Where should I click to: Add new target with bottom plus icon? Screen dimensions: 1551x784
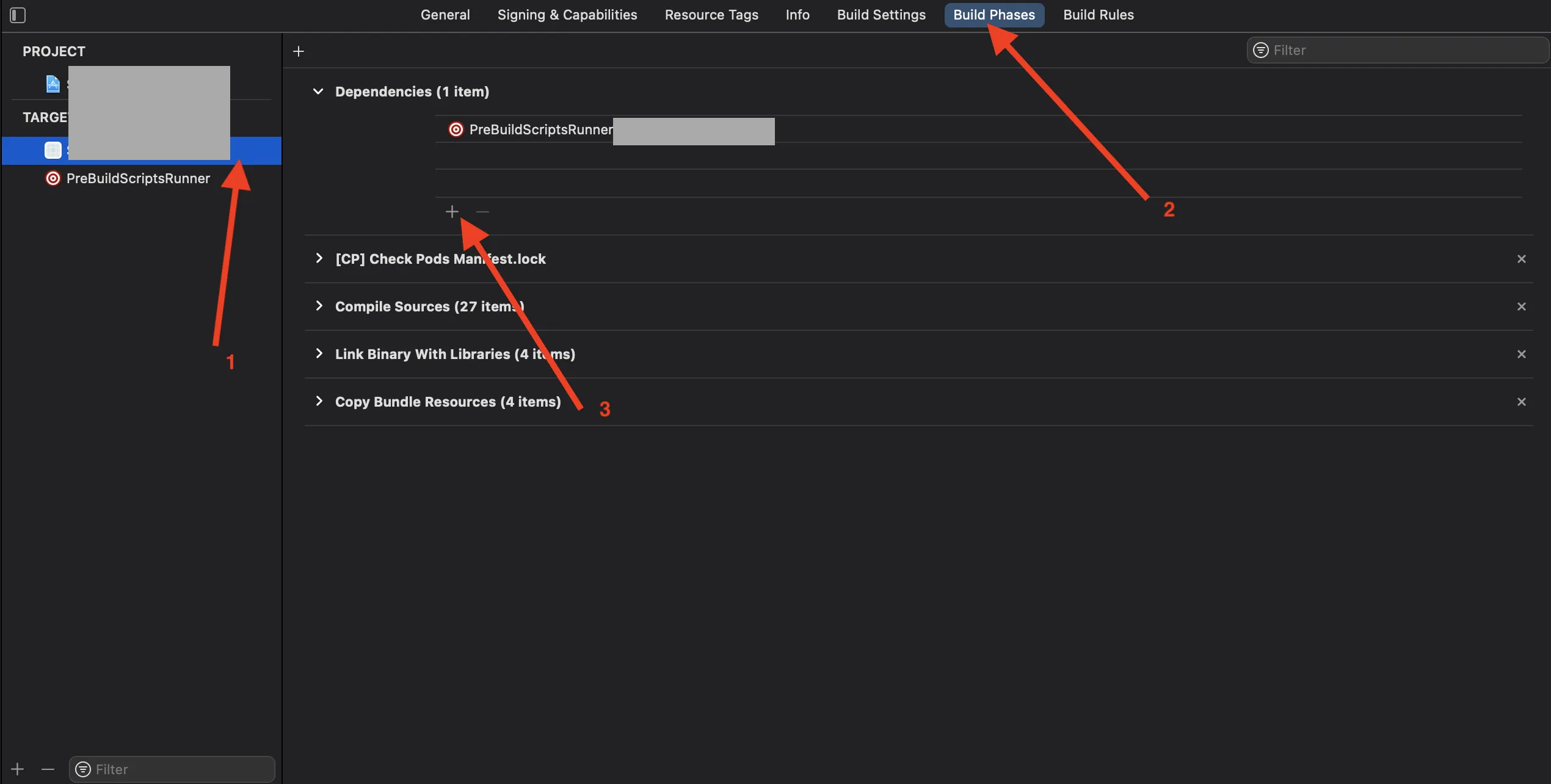pos(18,769)
